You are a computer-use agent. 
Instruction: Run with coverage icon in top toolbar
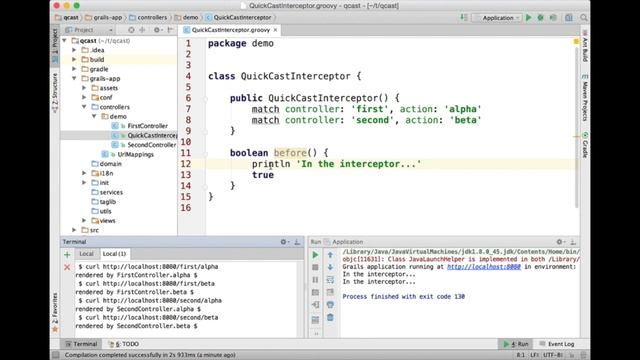coord(553,18)
